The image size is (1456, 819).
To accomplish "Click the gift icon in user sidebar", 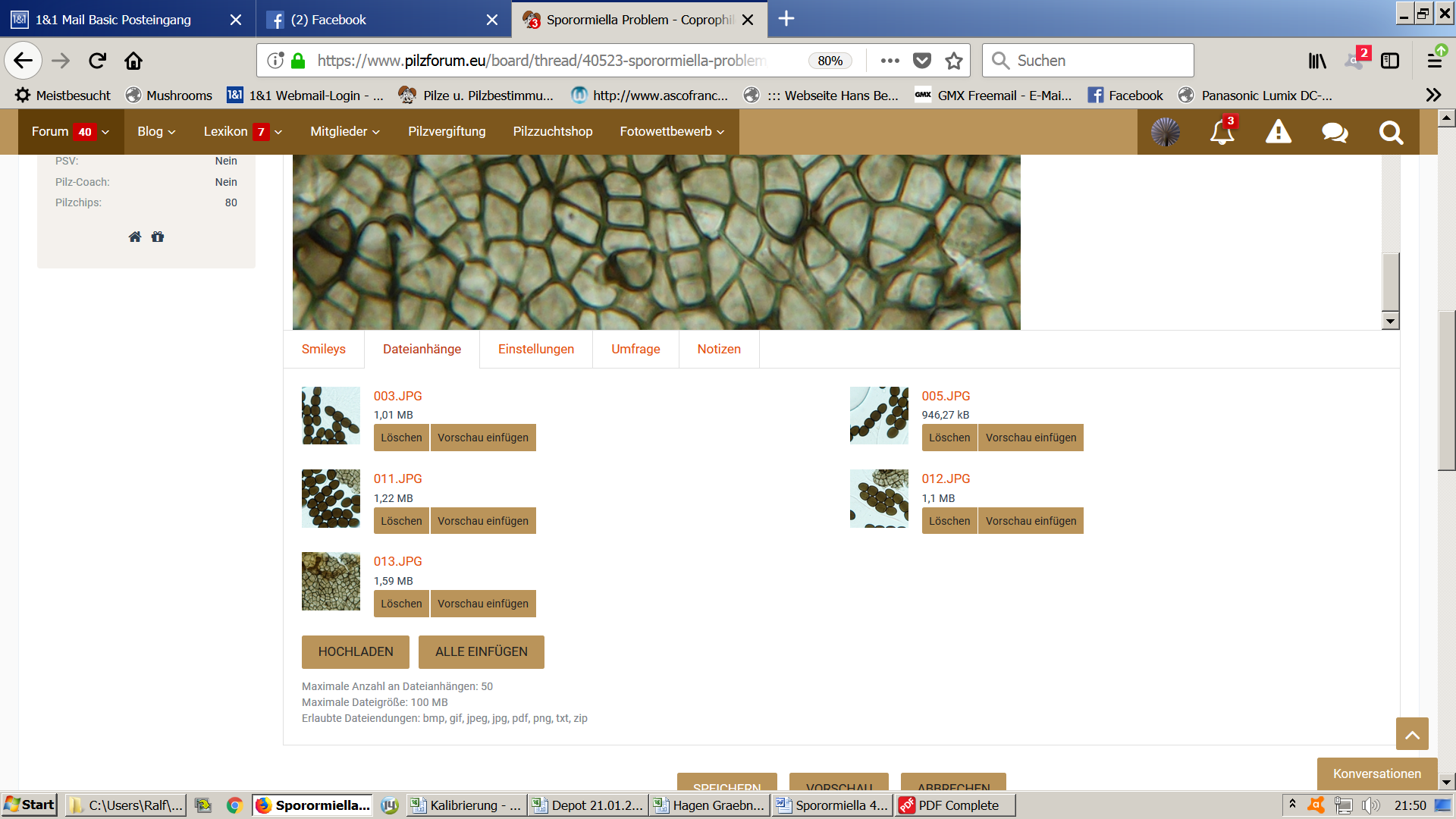I will click(158, 237).
